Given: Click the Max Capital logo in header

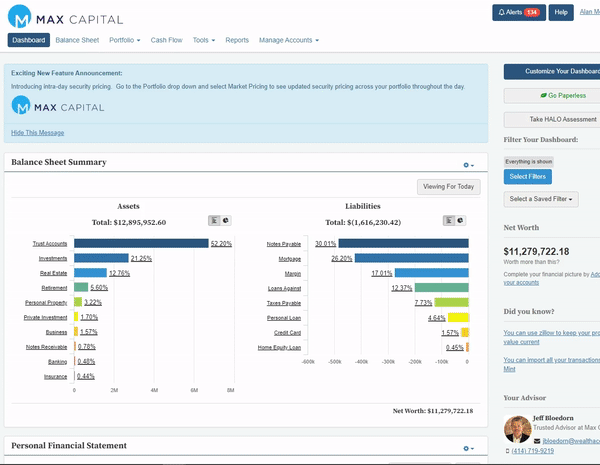Looking at the screenshot, I should click(65, 16).
